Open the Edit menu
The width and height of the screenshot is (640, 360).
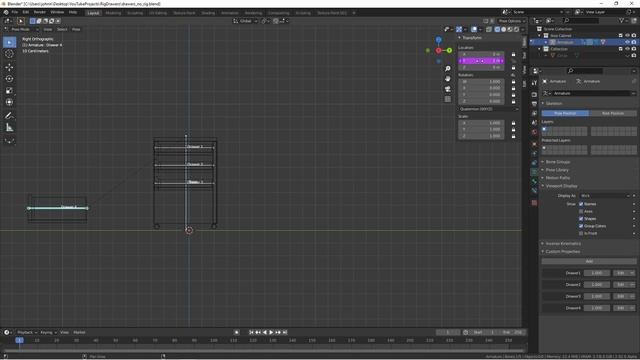26,12
